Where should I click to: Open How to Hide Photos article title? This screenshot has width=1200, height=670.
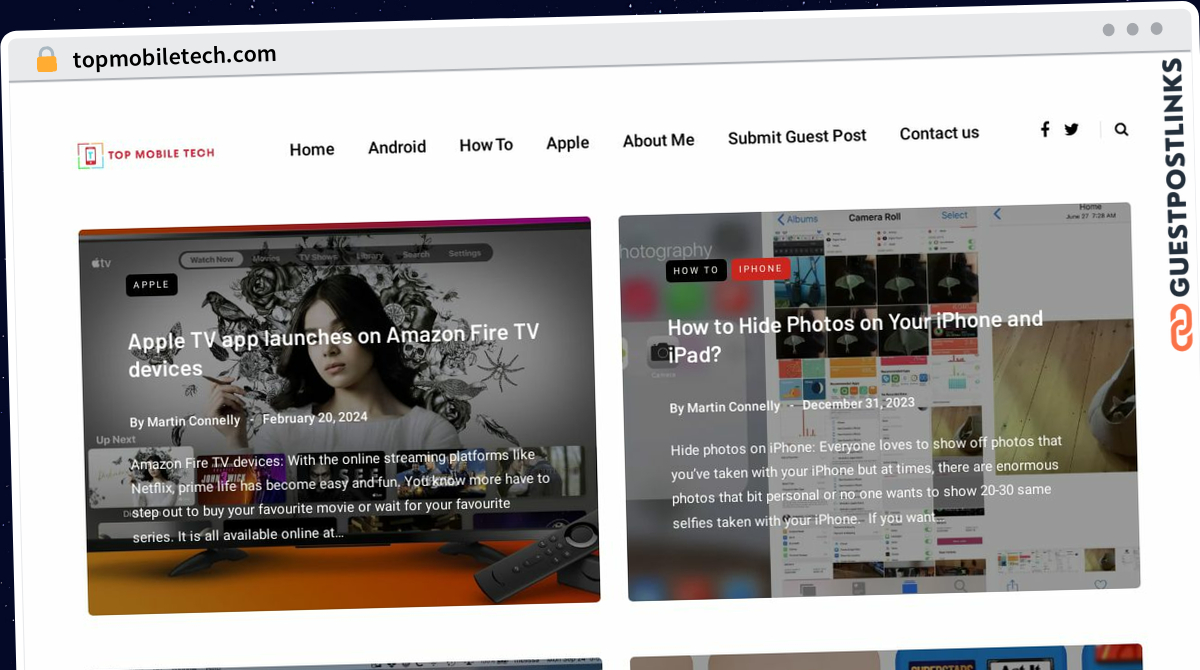click(855, 336)
